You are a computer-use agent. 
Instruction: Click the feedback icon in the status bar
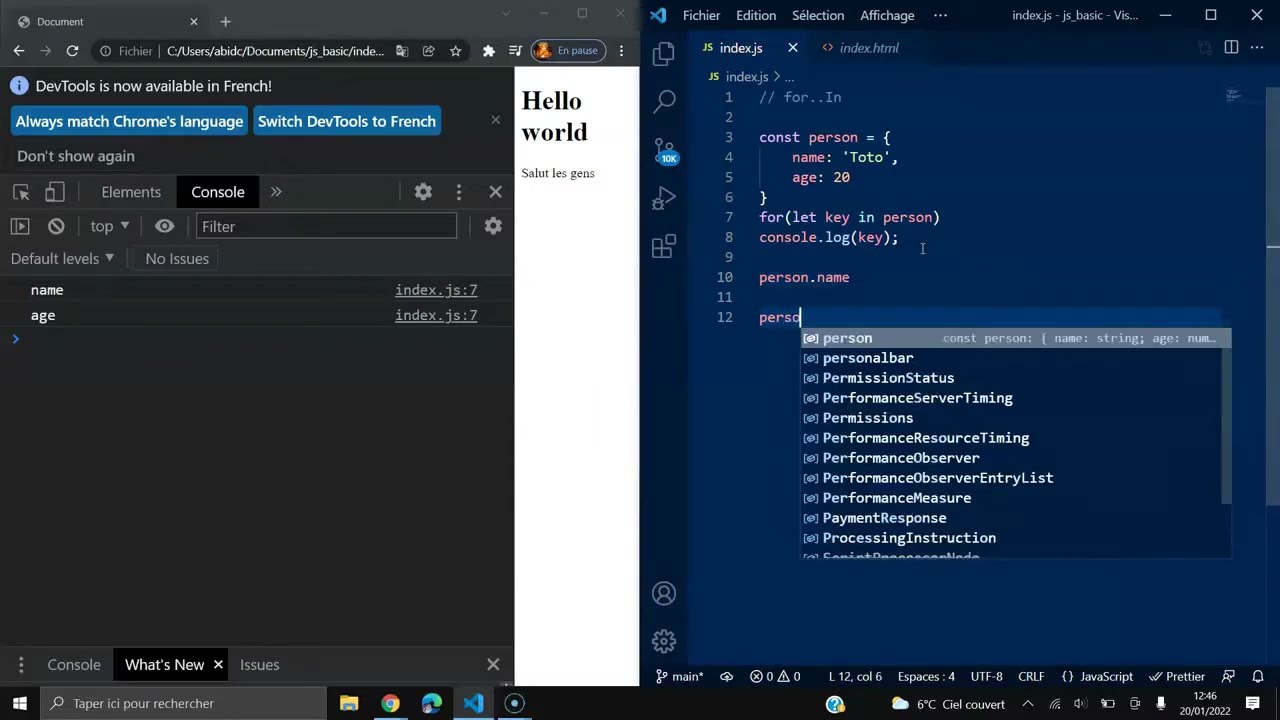pyautogui.click(x=1229, y=676)
